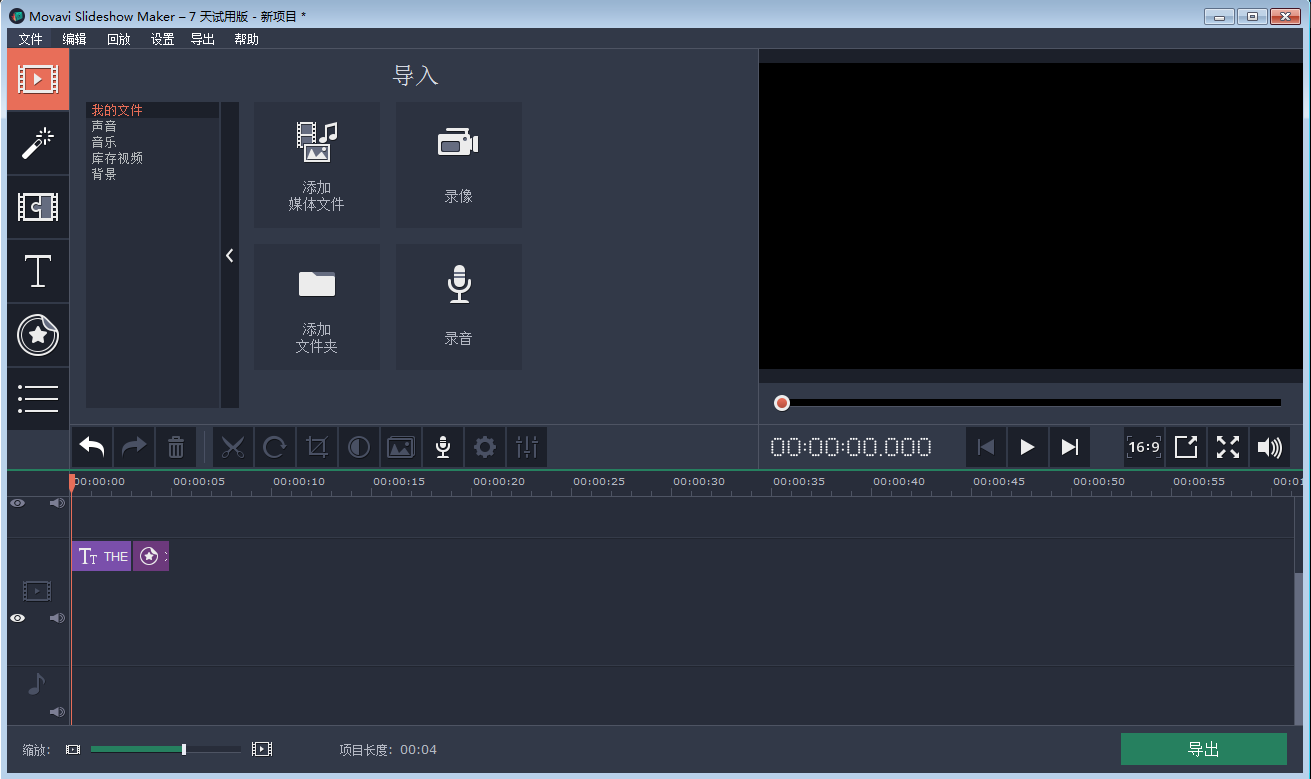Click the image properties picture icon
Image resolution: width=1311 pixels, height=779 pixels.
[401, 447]
